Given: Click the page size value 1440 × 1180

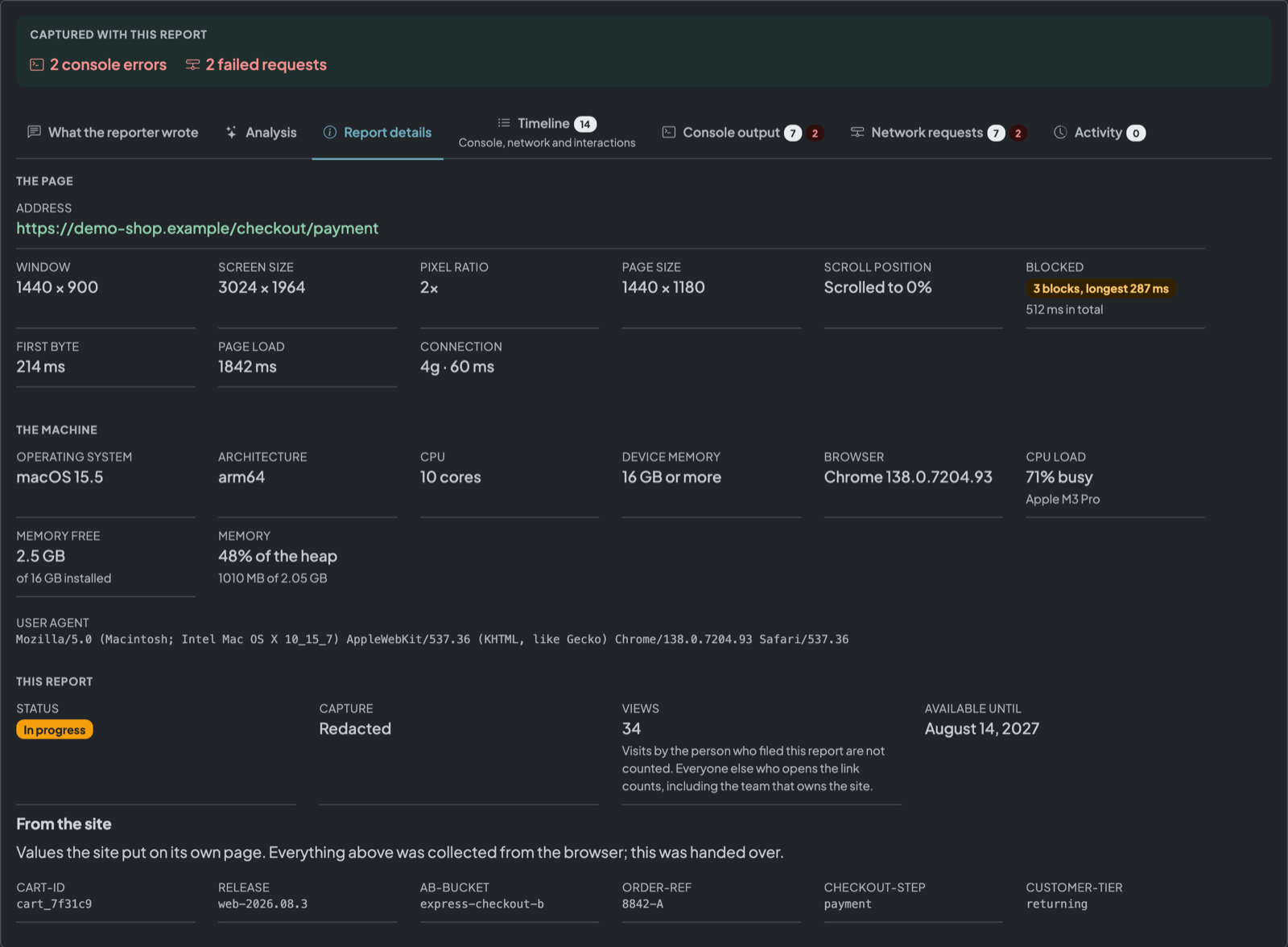Looking at the screenshot, I should pos(663,287).
